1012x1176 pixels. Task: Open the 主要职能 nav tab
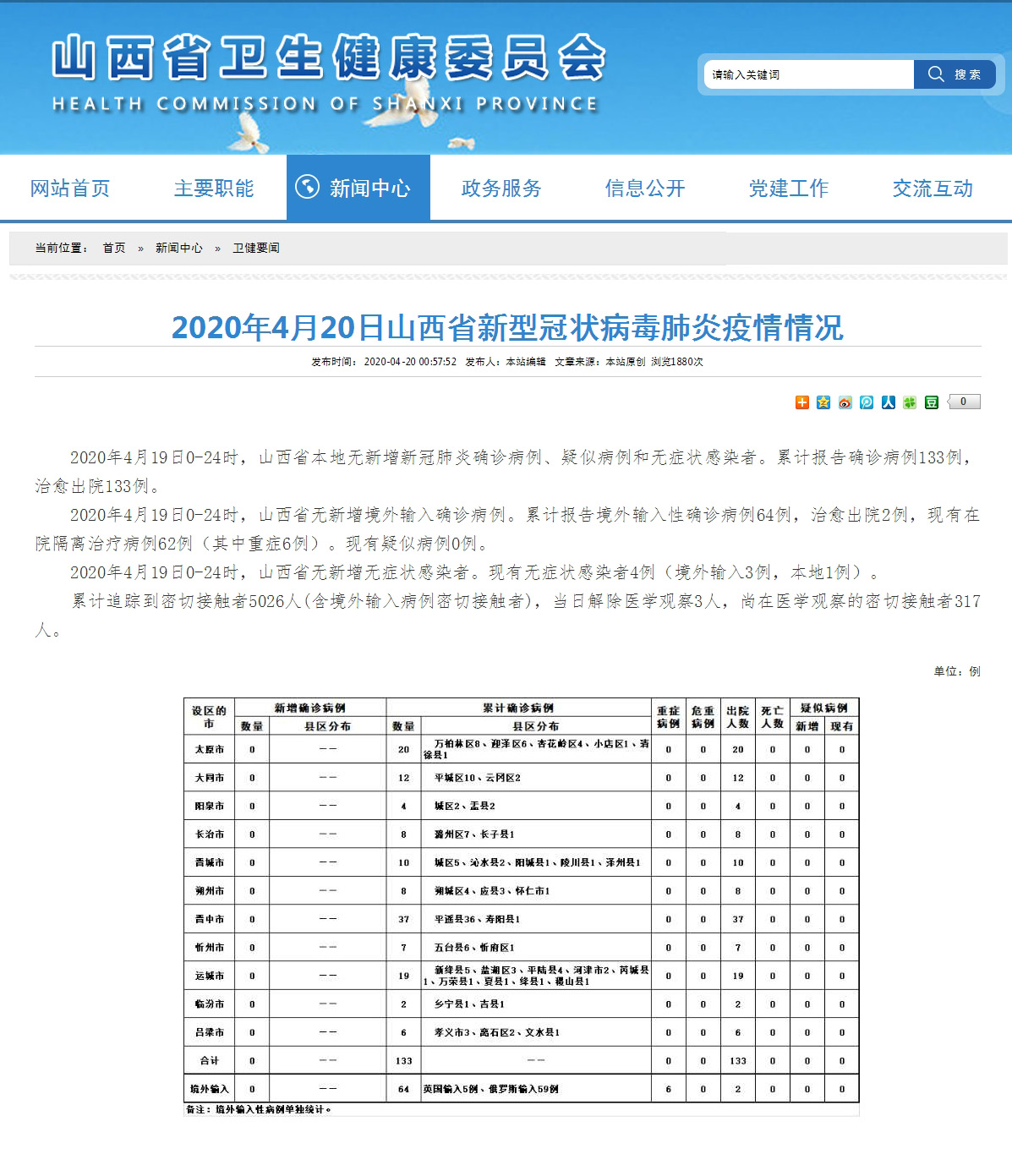tap(214, 189)
